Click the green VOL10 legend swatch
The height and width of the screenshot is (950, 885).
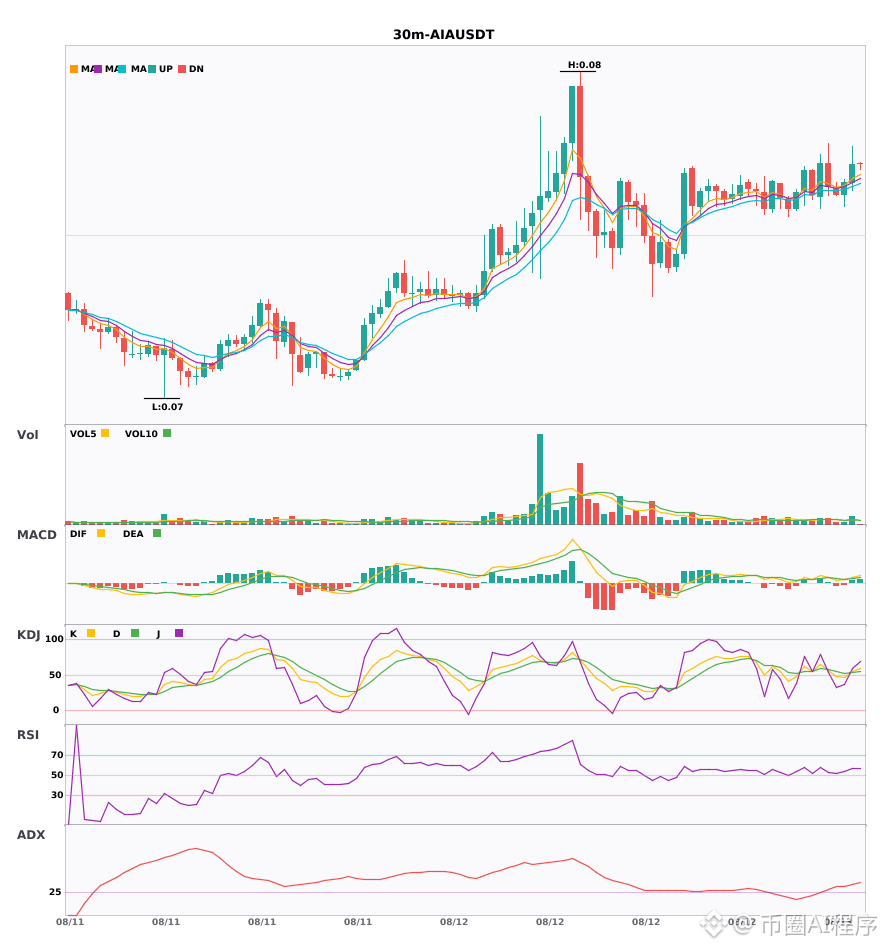tap(167, 433)
